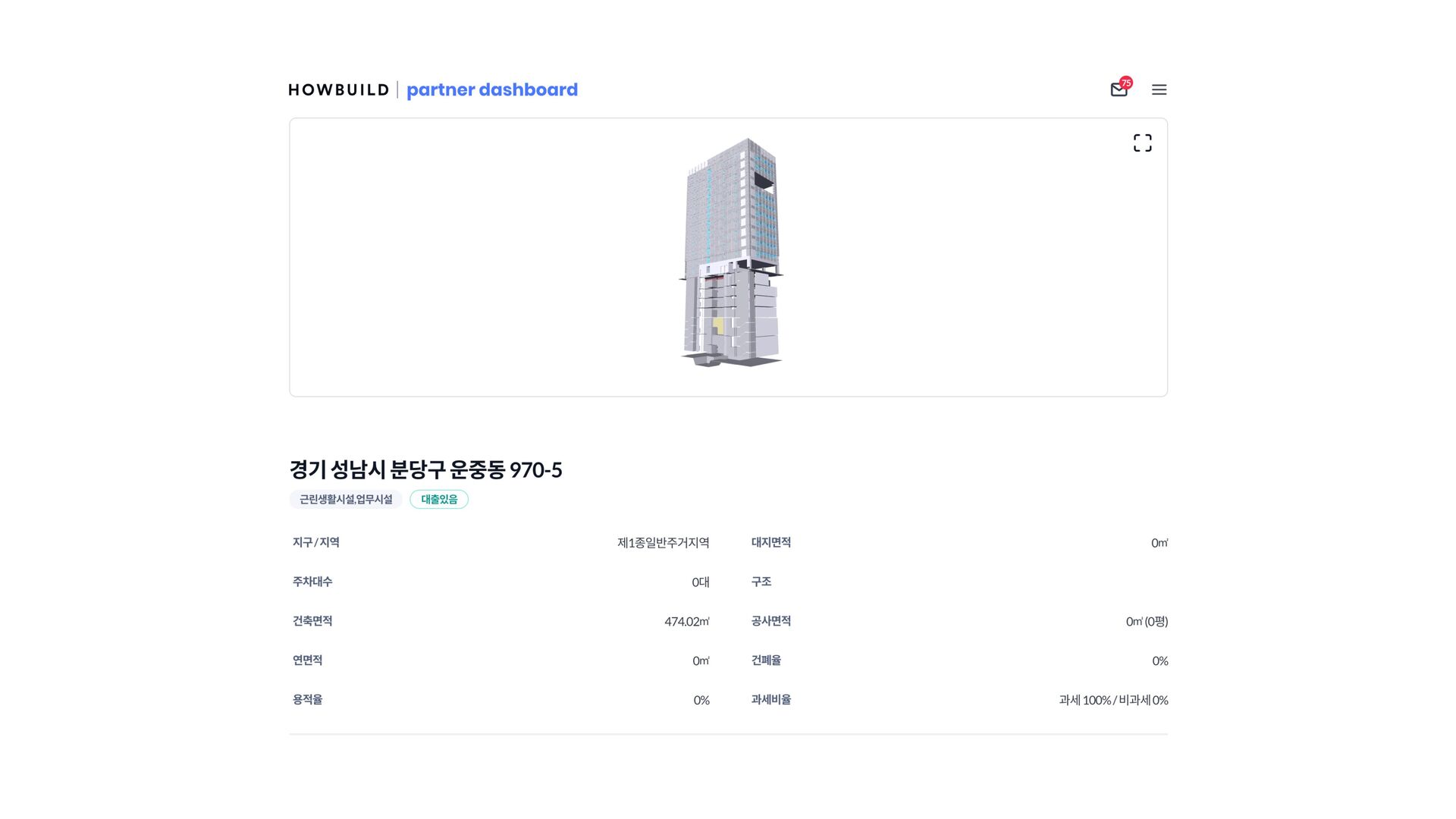This screenshot has height=819, width=1456.
Task: Click the 연면적 label
Action: [x=307, y=661]
